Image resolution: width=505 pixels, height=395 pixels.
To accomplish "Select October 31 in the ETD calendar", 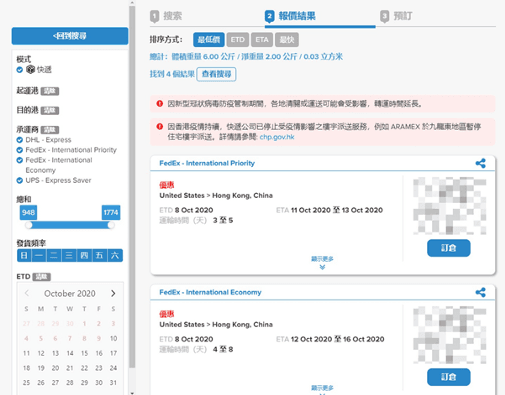I will click(x=113, y=382).
